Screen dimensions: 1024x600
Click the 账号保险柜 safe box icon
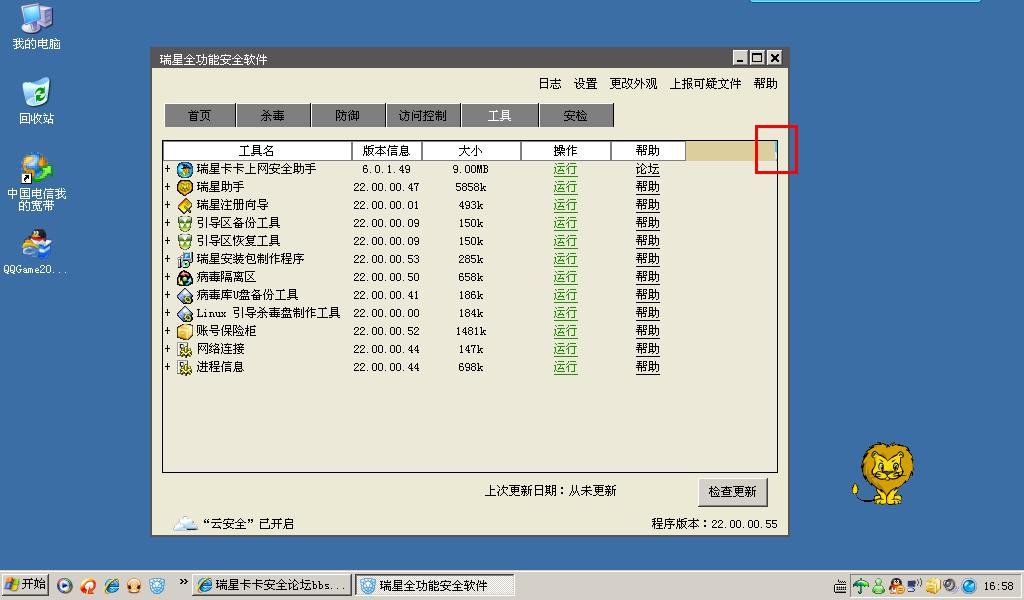(x=185, y=332)
